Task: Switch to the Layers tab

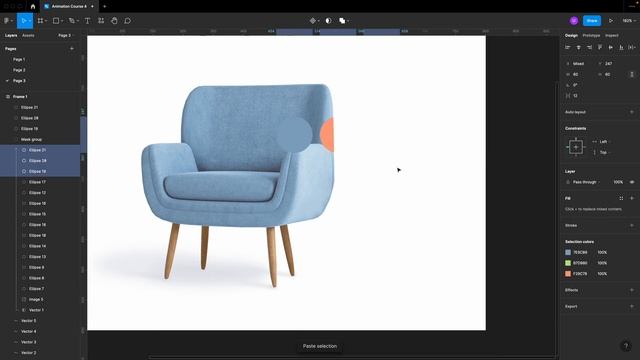Action: [11, 36]
